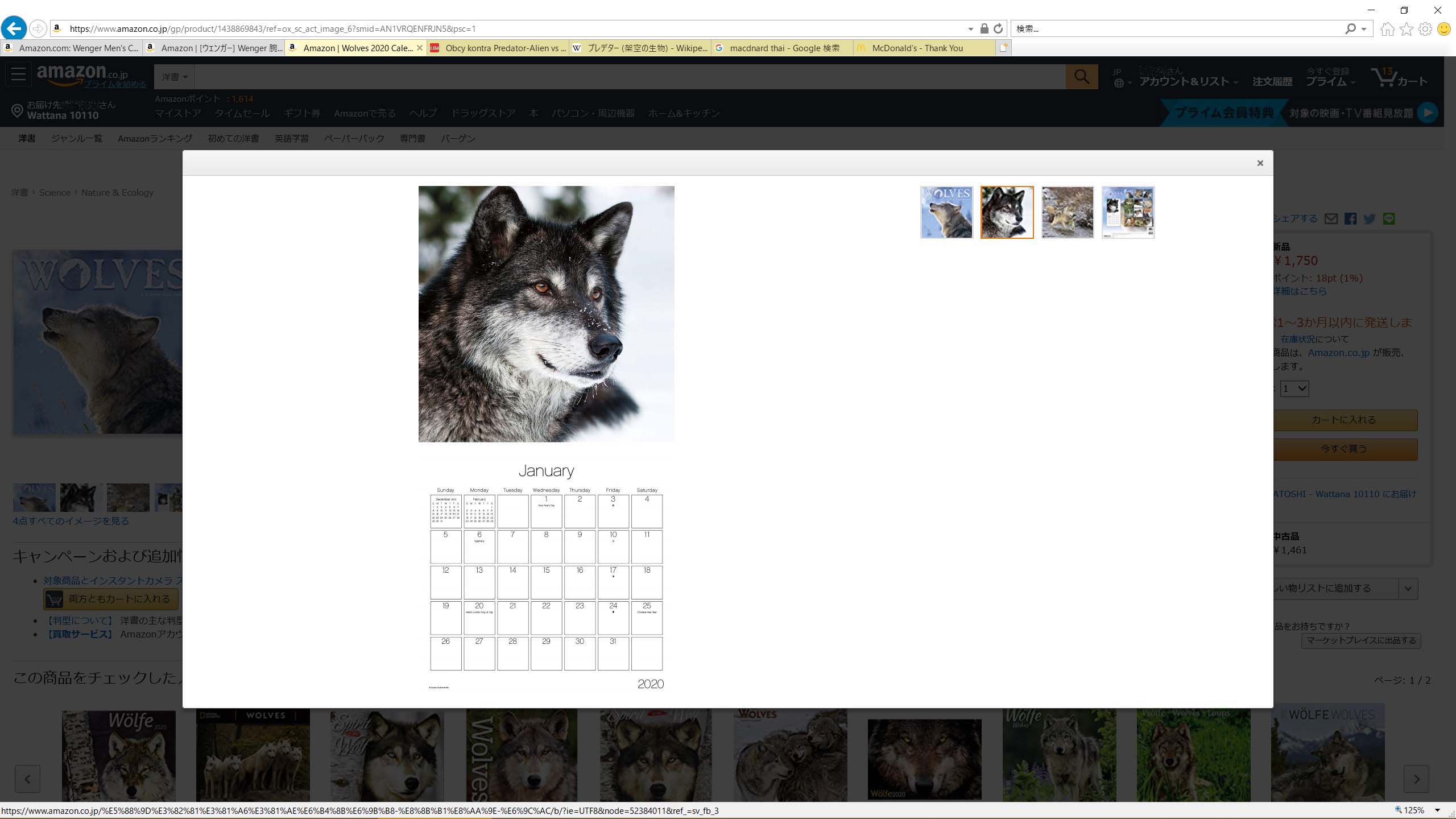Open the cart icon with 13 items
Viewport: 1456px width, 819px height.
(1400, 77)
